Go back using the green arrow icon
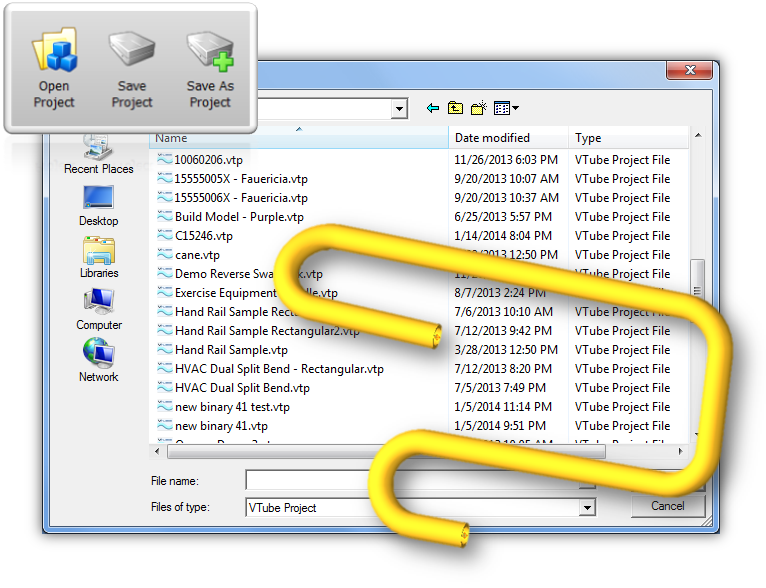766x588 pixels. pyautogui.click(x=433, y=108)
